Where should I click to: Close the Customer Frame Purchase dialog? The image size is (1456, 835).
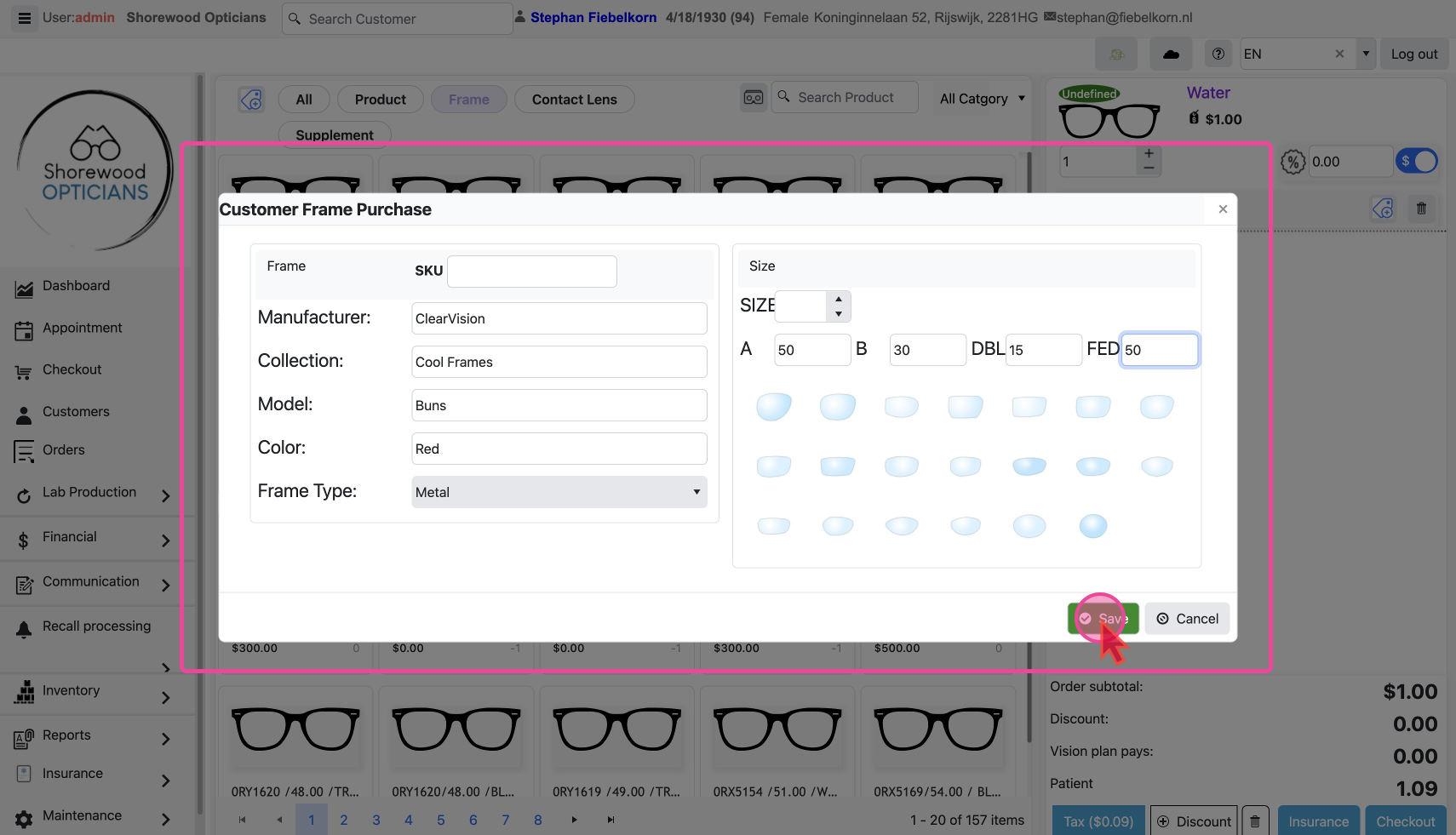1223,209
